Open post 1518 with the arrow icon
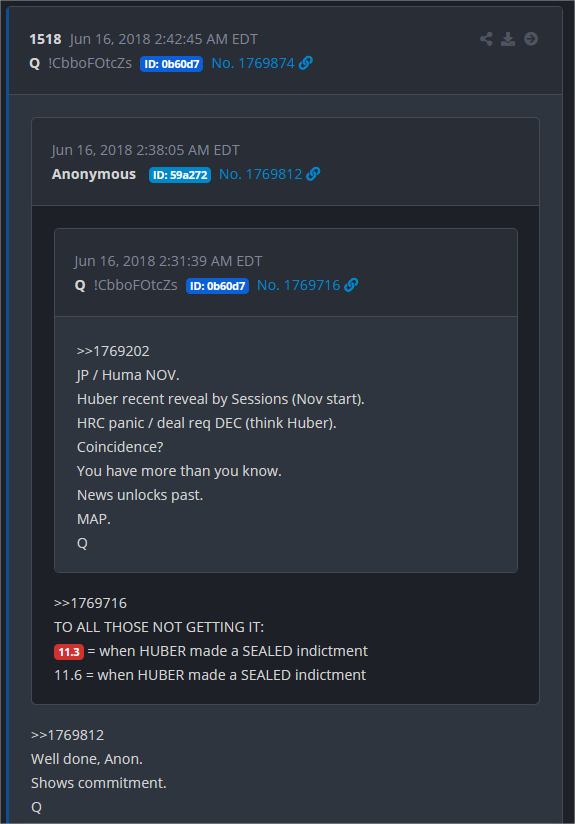The image size is (575, 824). click(531, 39)
